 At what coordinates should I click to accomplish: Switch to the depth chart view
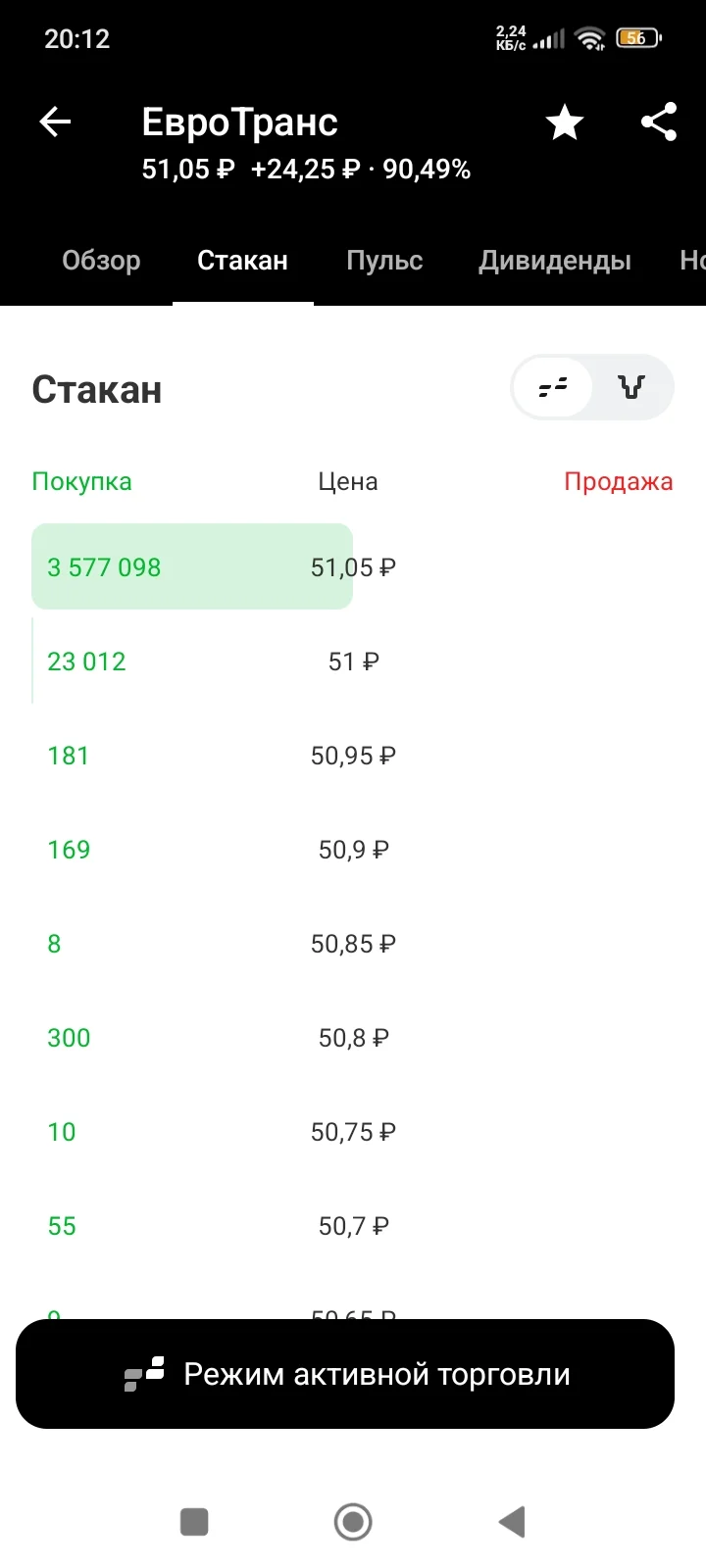click(631, 387)
